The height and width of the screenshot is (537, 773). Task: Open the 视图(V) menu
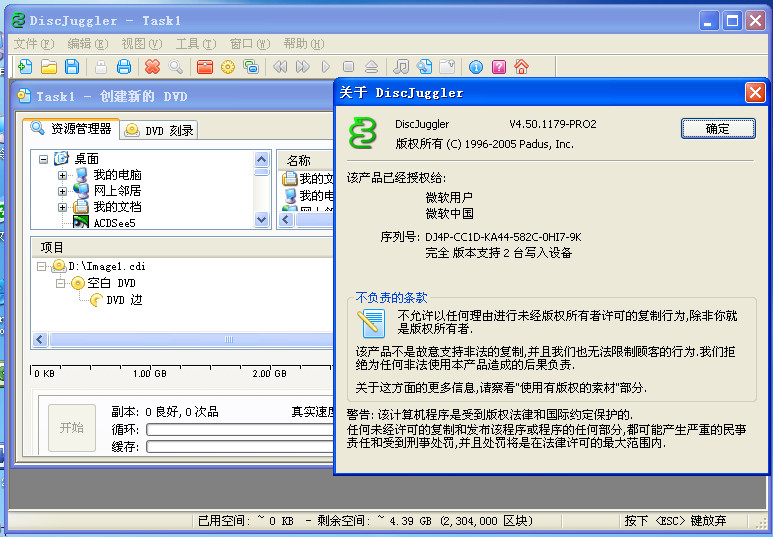(x=141, y=44)
